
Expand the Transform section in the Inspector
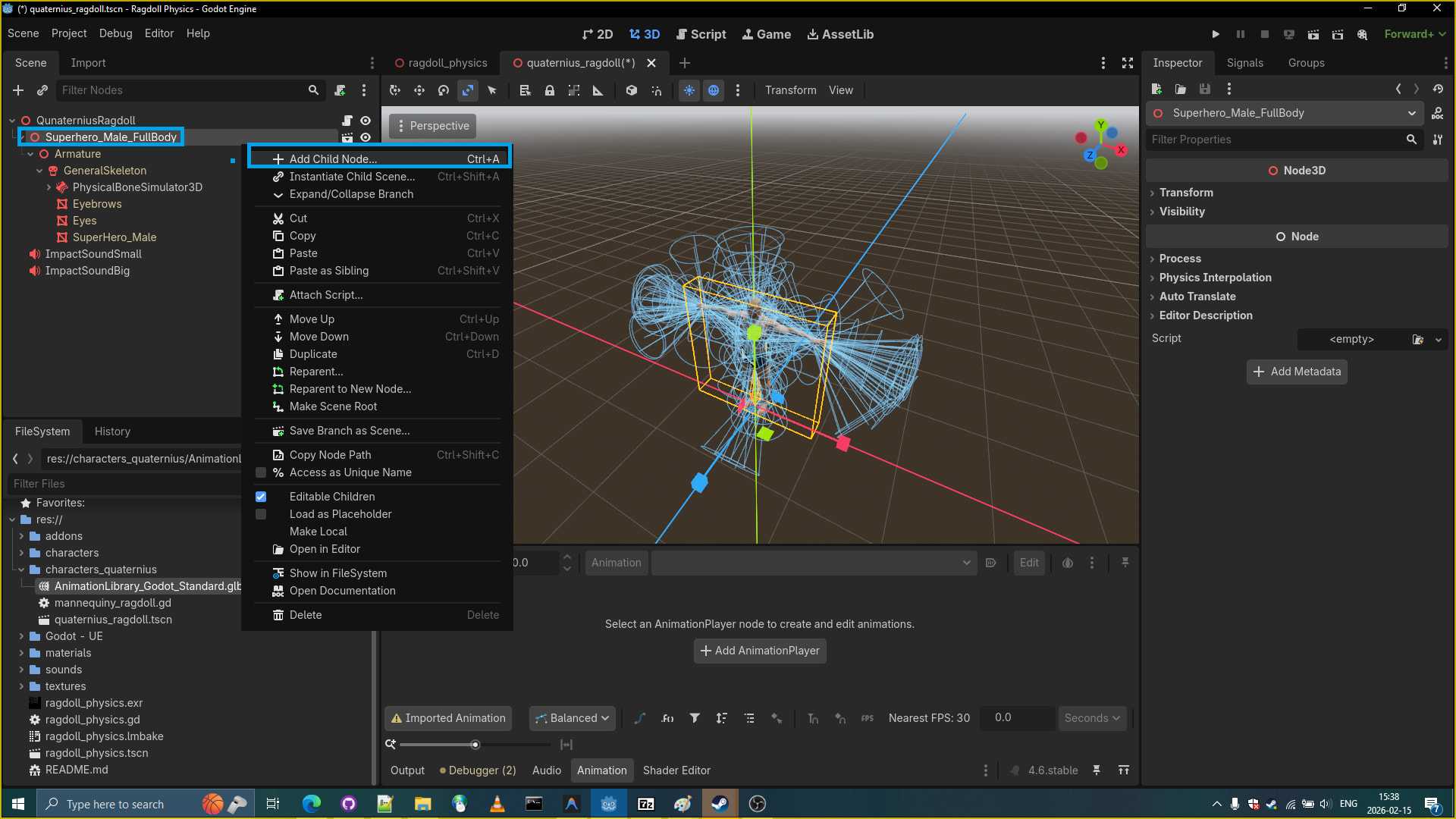point(1186,193)
